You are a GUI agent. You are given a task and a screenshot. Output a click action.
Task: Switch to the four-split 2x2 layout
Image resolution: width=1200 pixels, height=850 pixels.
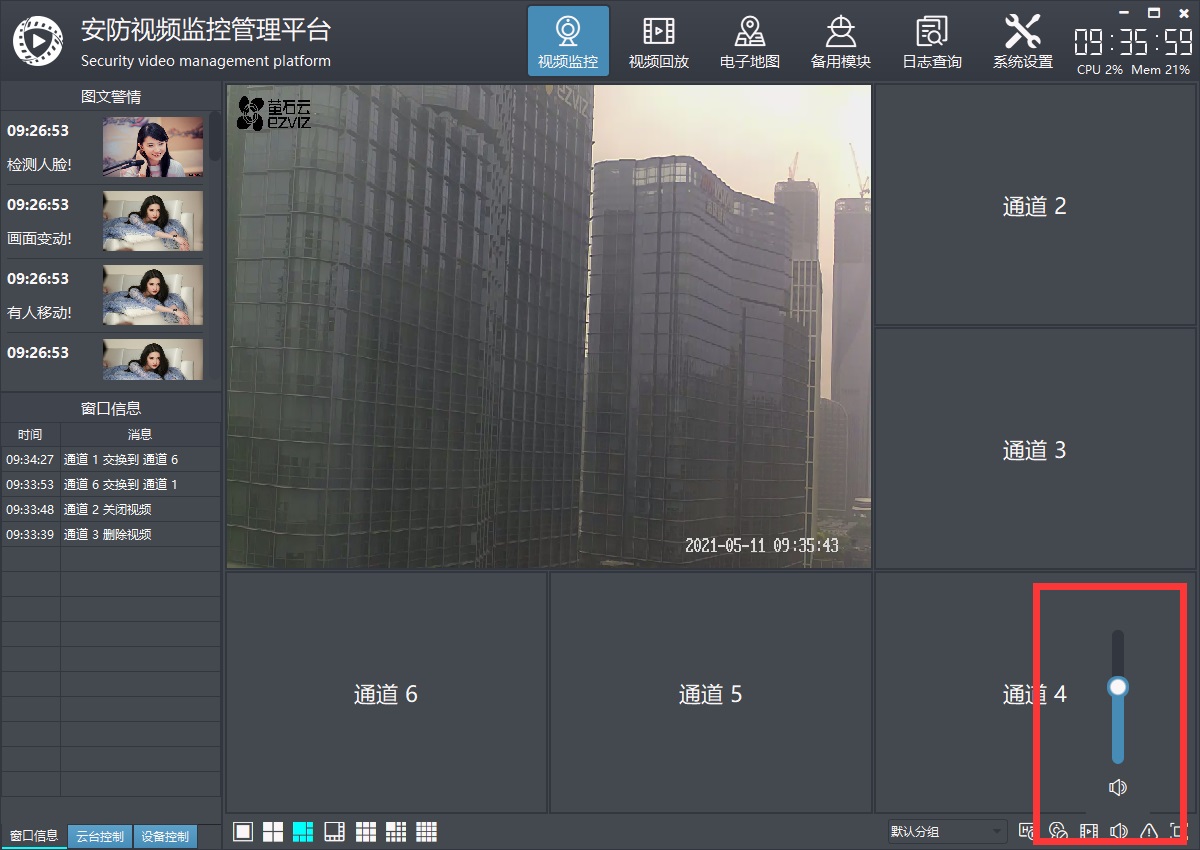(x=273, y=832)
